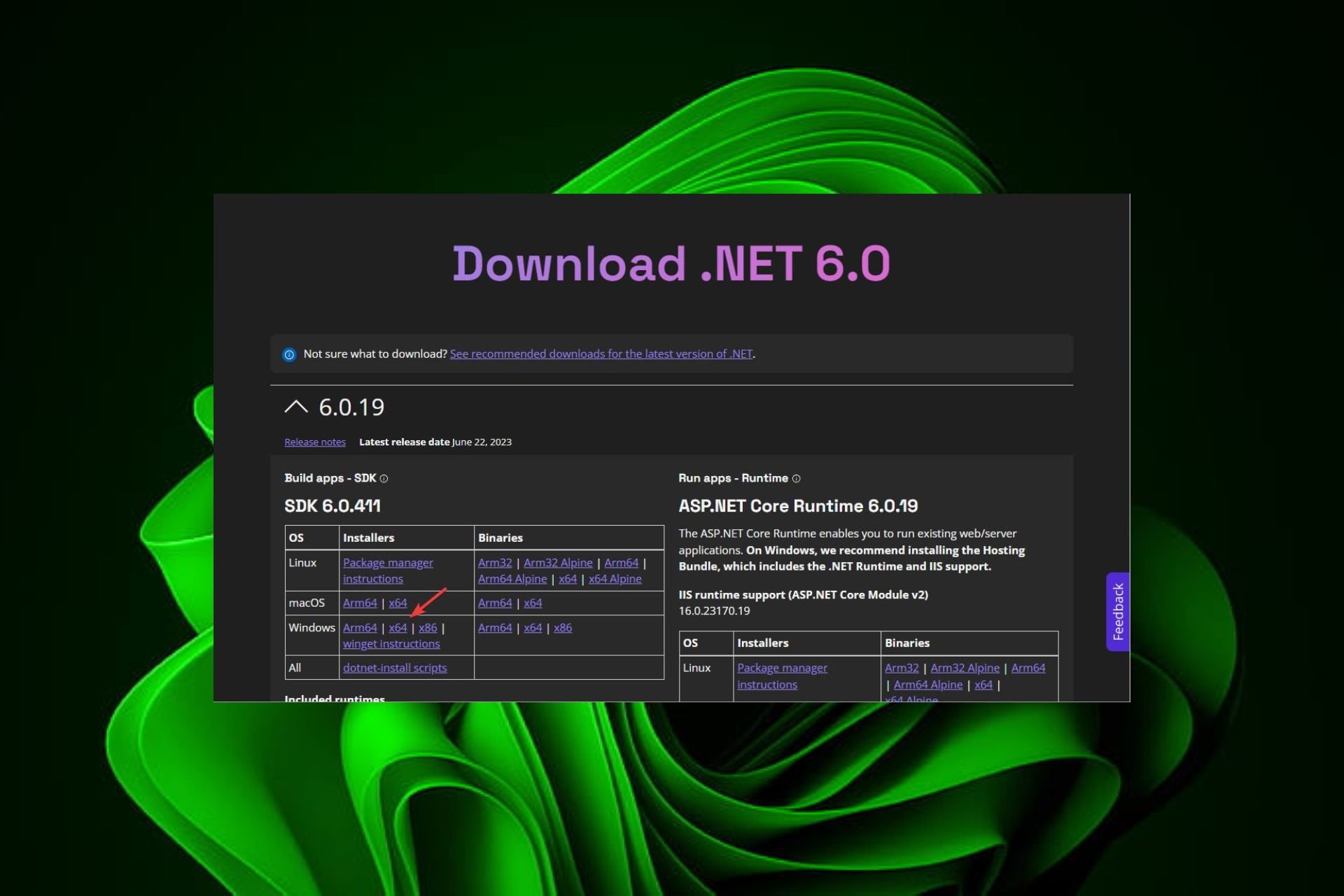The image size is (1344, 896).
Task: Click the ASP.NET Core Runtime 6.0.19 heading
Action: point(798,506)
